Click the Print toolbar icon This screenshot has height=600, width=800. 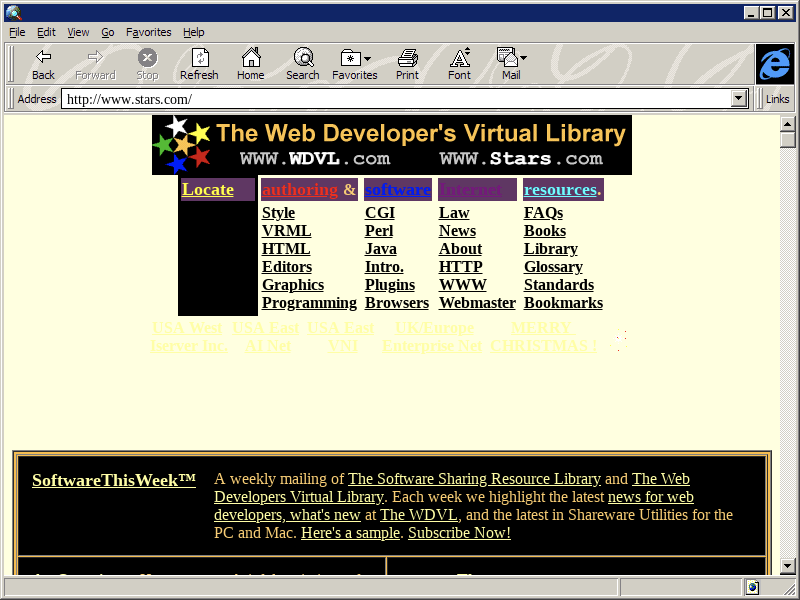[407, 57]
